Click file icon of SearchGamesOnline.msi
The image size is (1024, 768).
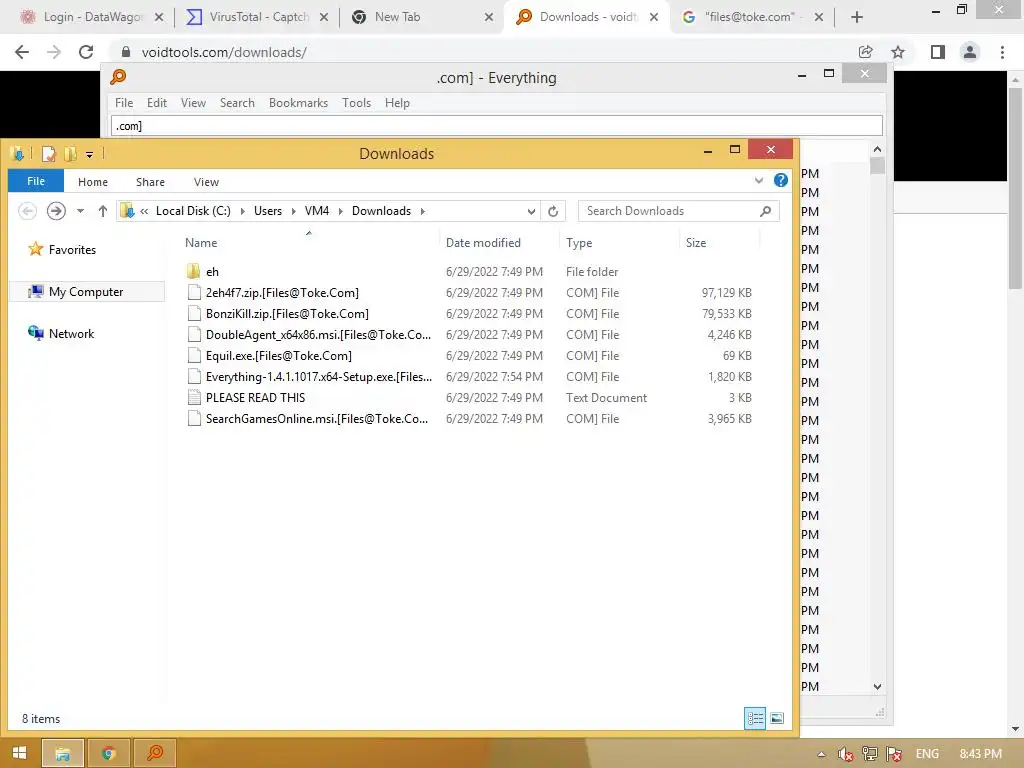click(x=194, y=418)
